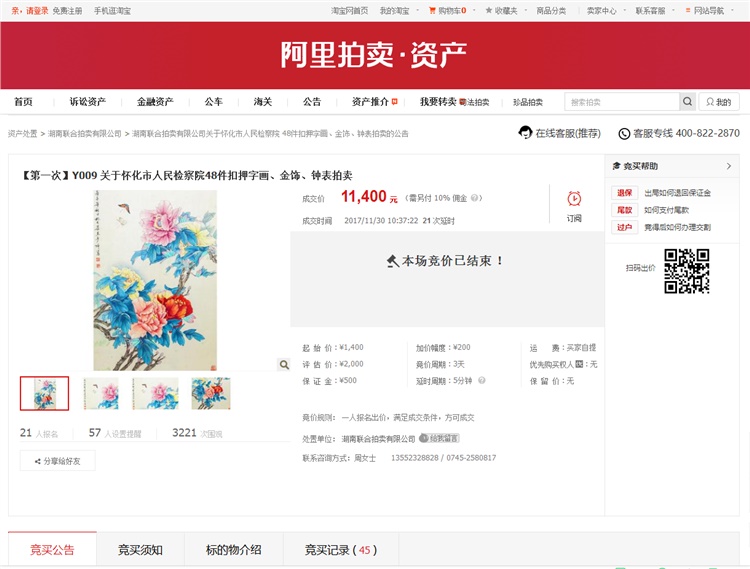The image size is (750, 569).
Task: Expand the bid help panel chevron
Action: pyautogui.click(x=729, y=166)
